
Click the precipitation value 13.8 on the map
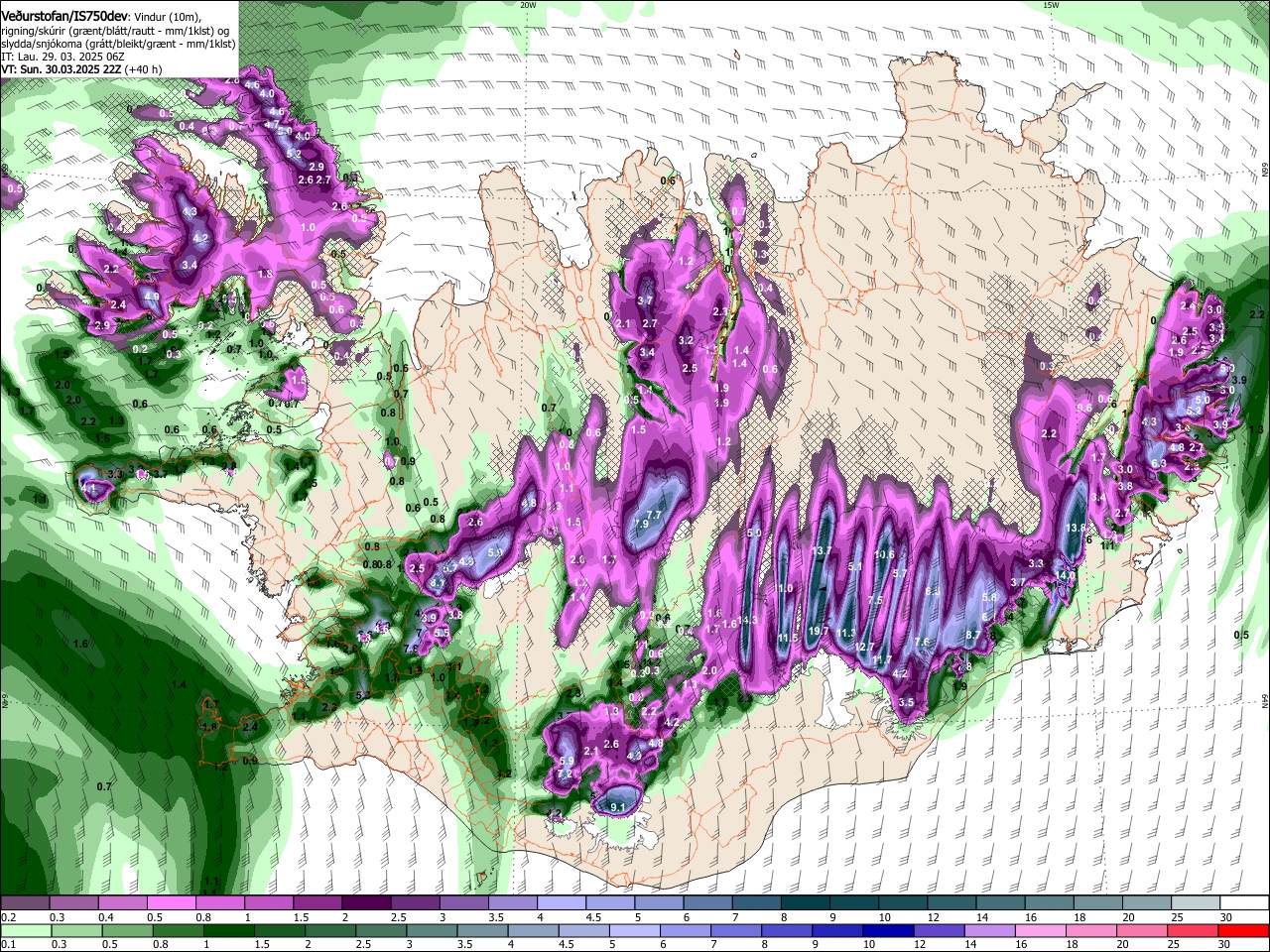(1076, 529)
